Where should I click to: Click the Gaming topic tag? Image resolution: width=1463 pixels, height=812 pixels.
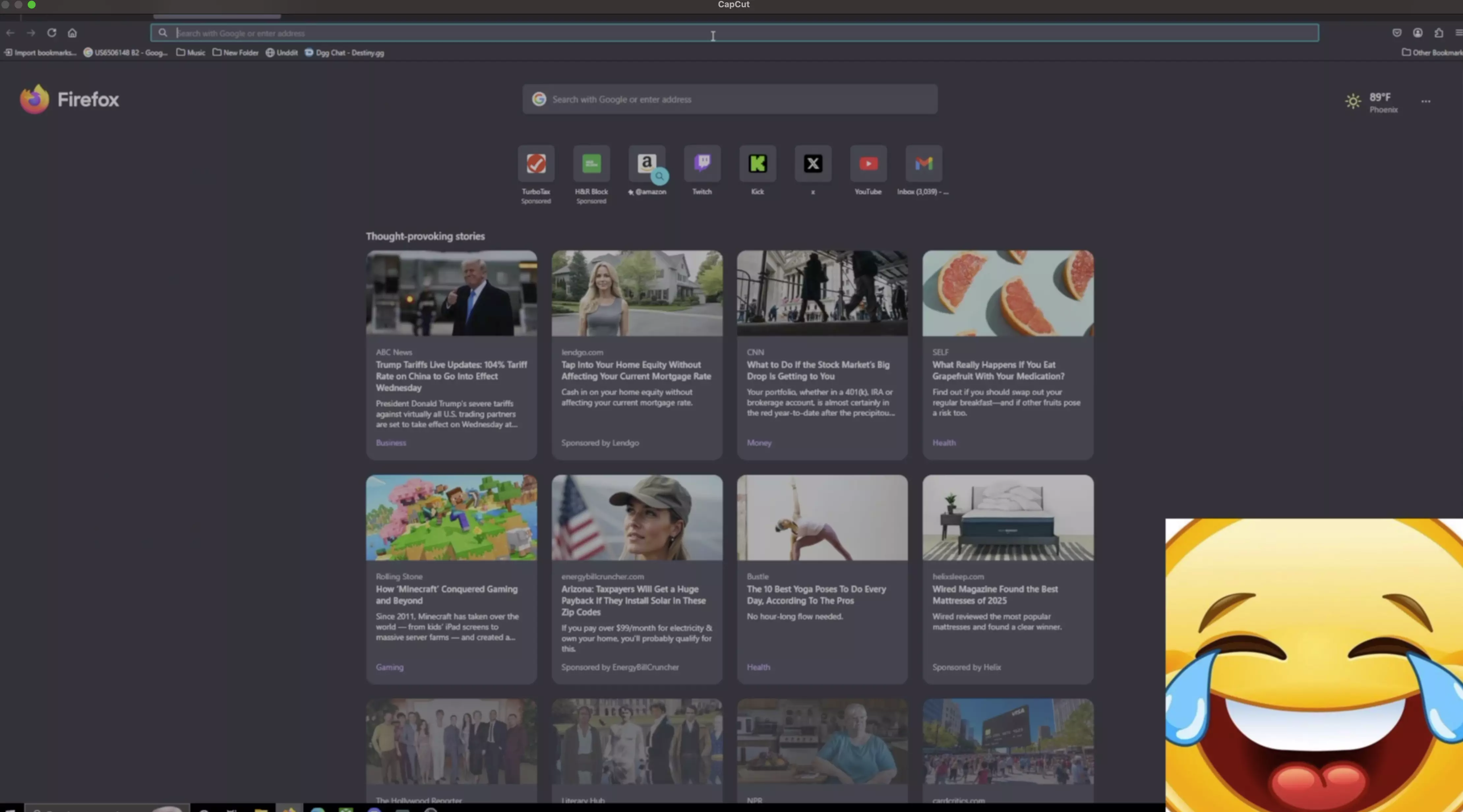390,667
